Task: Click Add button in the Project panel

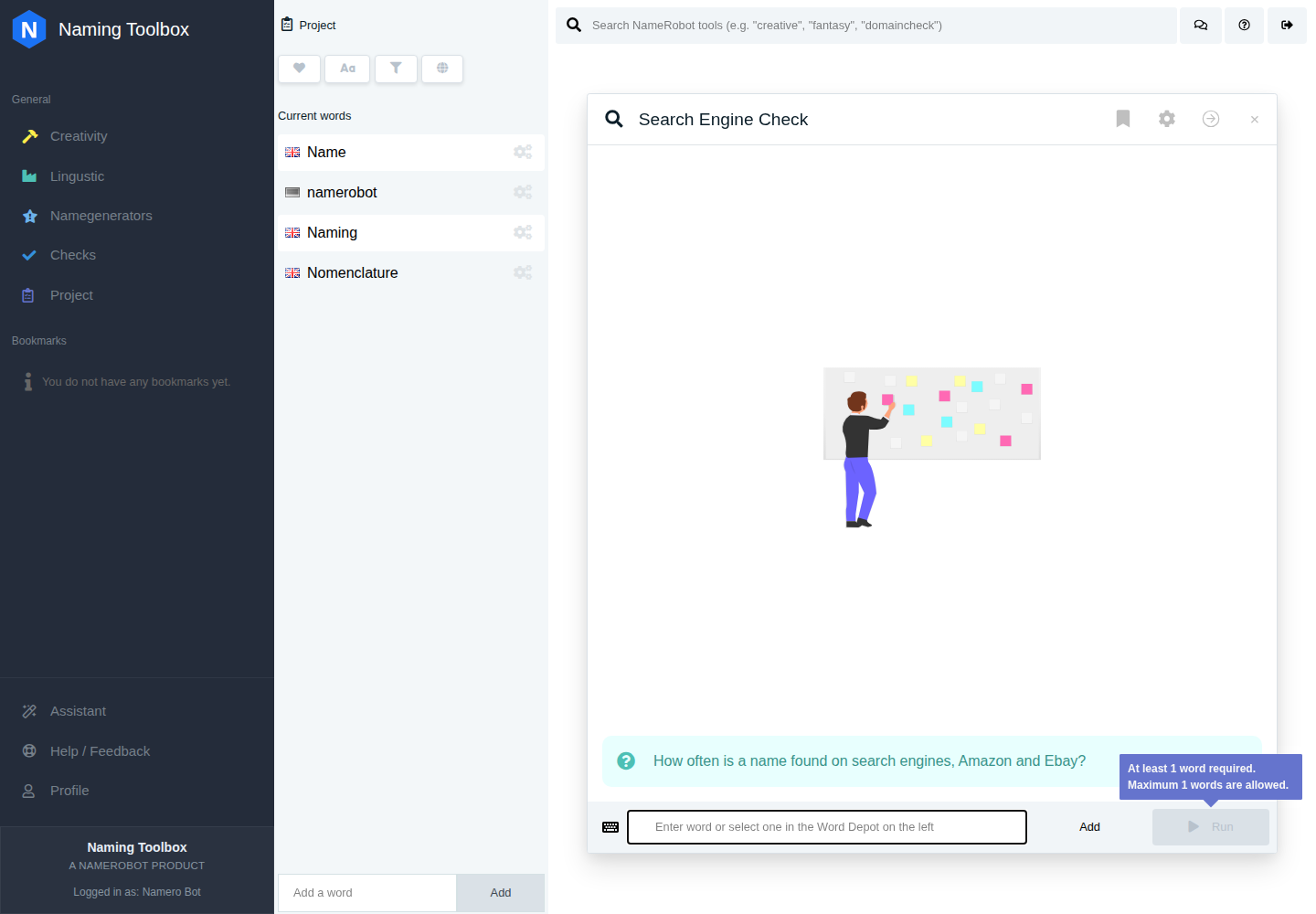Action: tap(501, 893)
